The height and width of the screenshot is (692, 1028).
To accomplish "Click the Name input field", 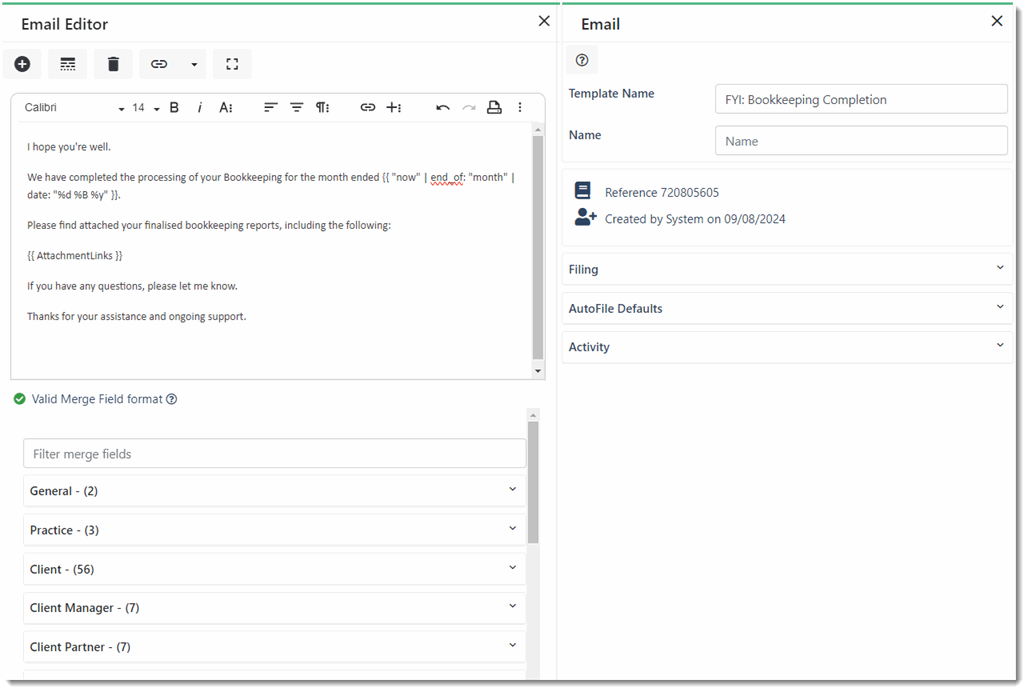I will 861,141.
